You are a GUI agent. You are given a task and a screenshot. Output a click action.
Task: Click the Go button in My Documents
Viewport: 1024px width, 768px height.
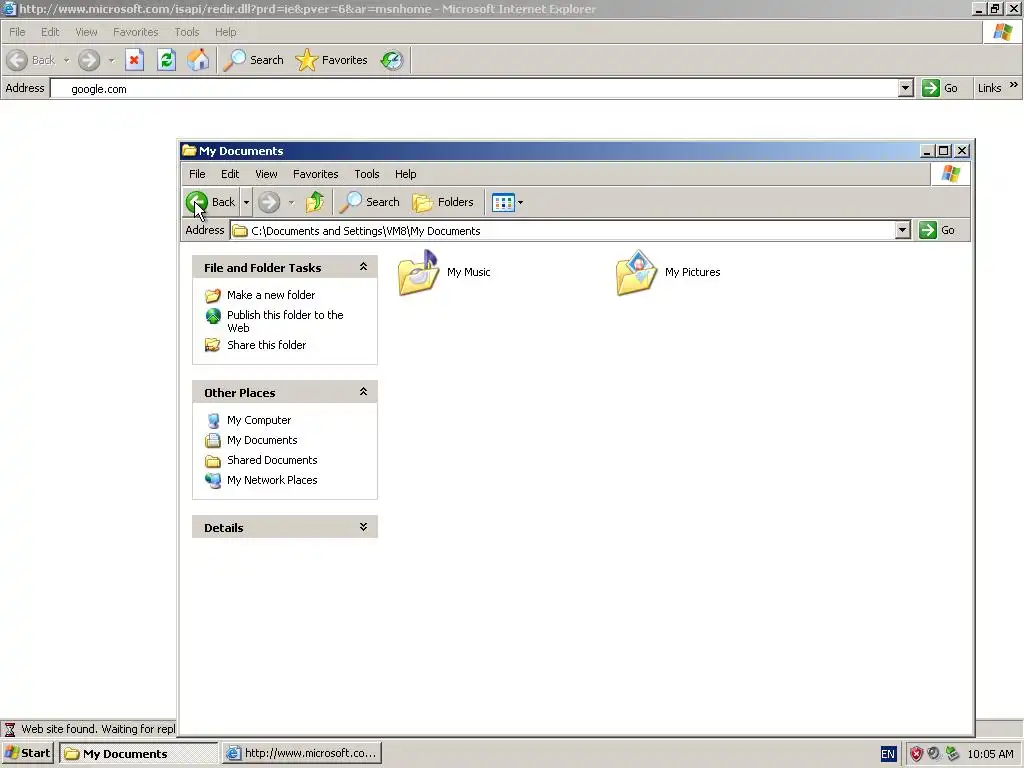tap(937, 230)
